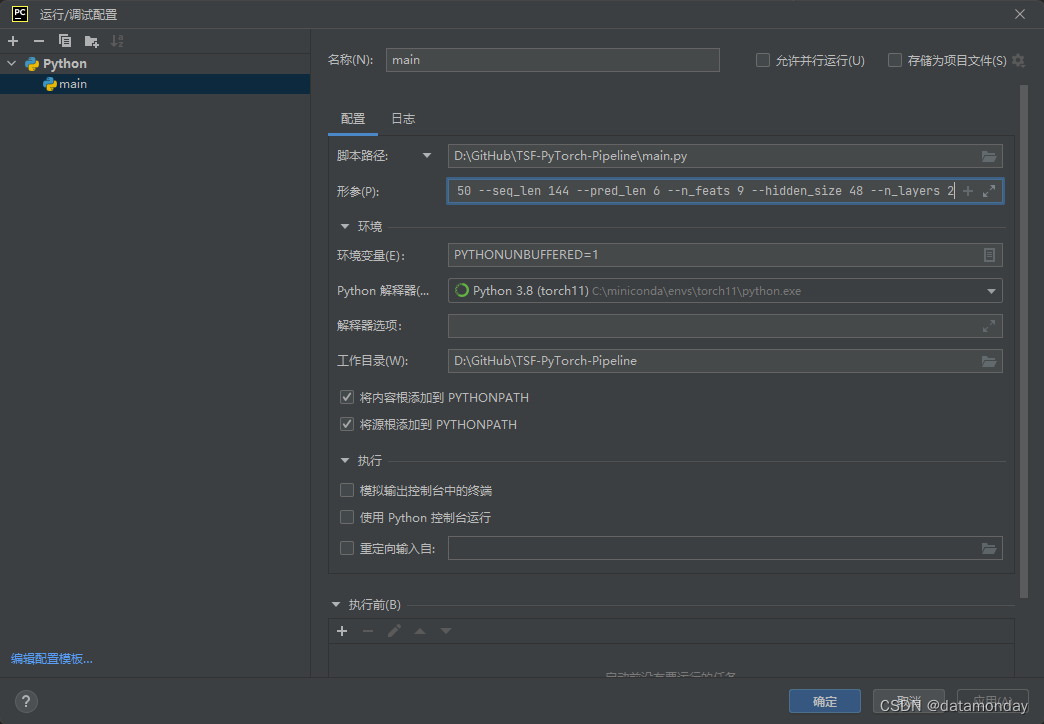The image size is (1044, 724).
Task: Expand the interpreter options field
Action: point(989,326)
